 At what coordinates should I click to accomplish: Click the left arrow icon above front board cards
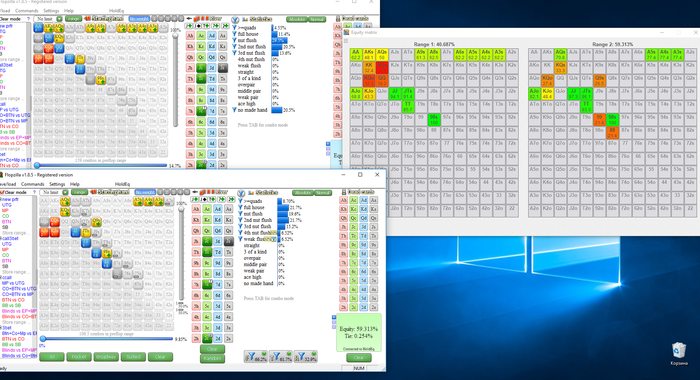(x=195, y=192)
